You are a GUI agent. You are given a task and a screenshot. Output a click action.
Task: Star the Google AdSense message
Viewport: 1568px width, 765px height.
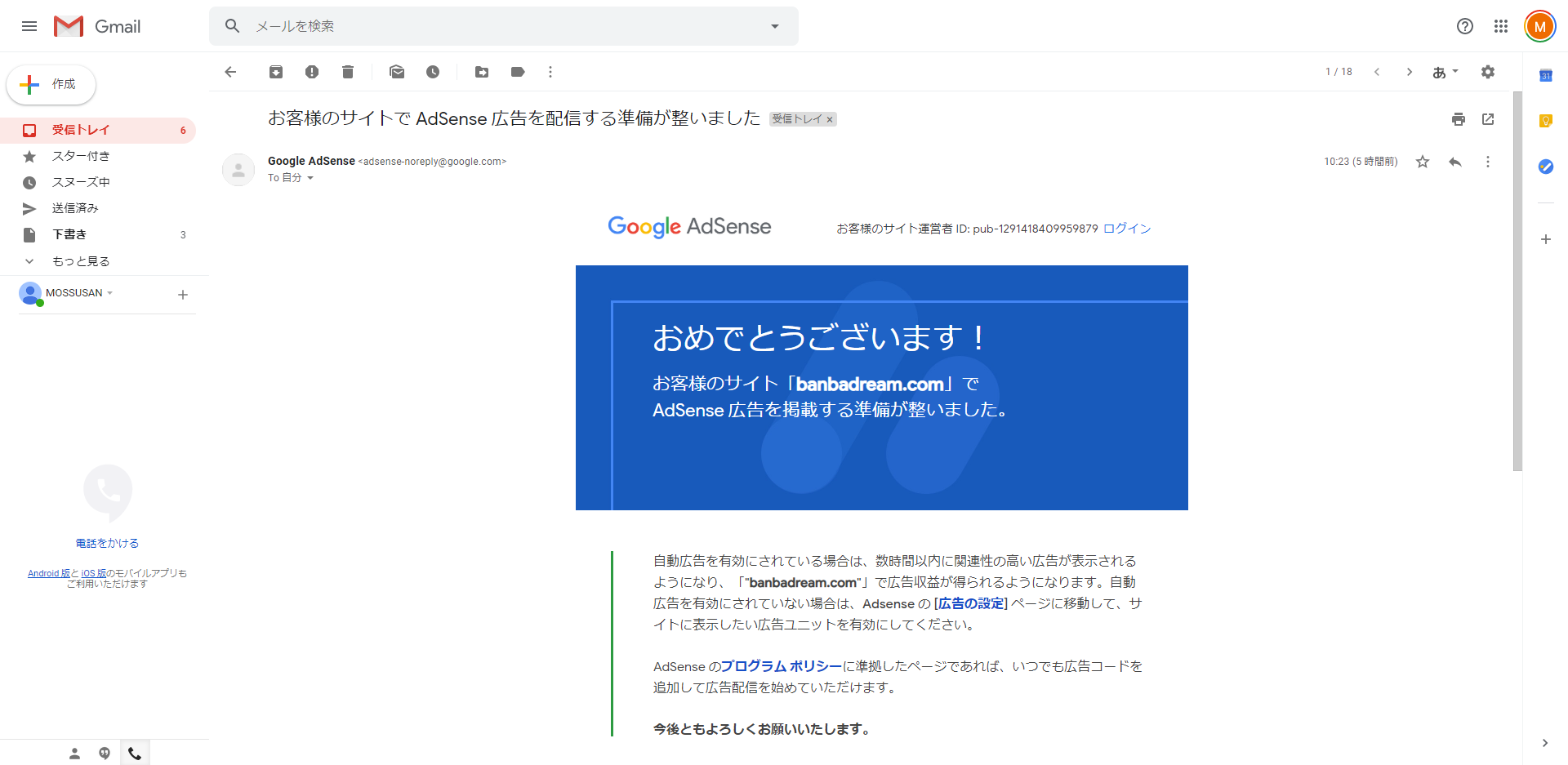coord(1423,162)
